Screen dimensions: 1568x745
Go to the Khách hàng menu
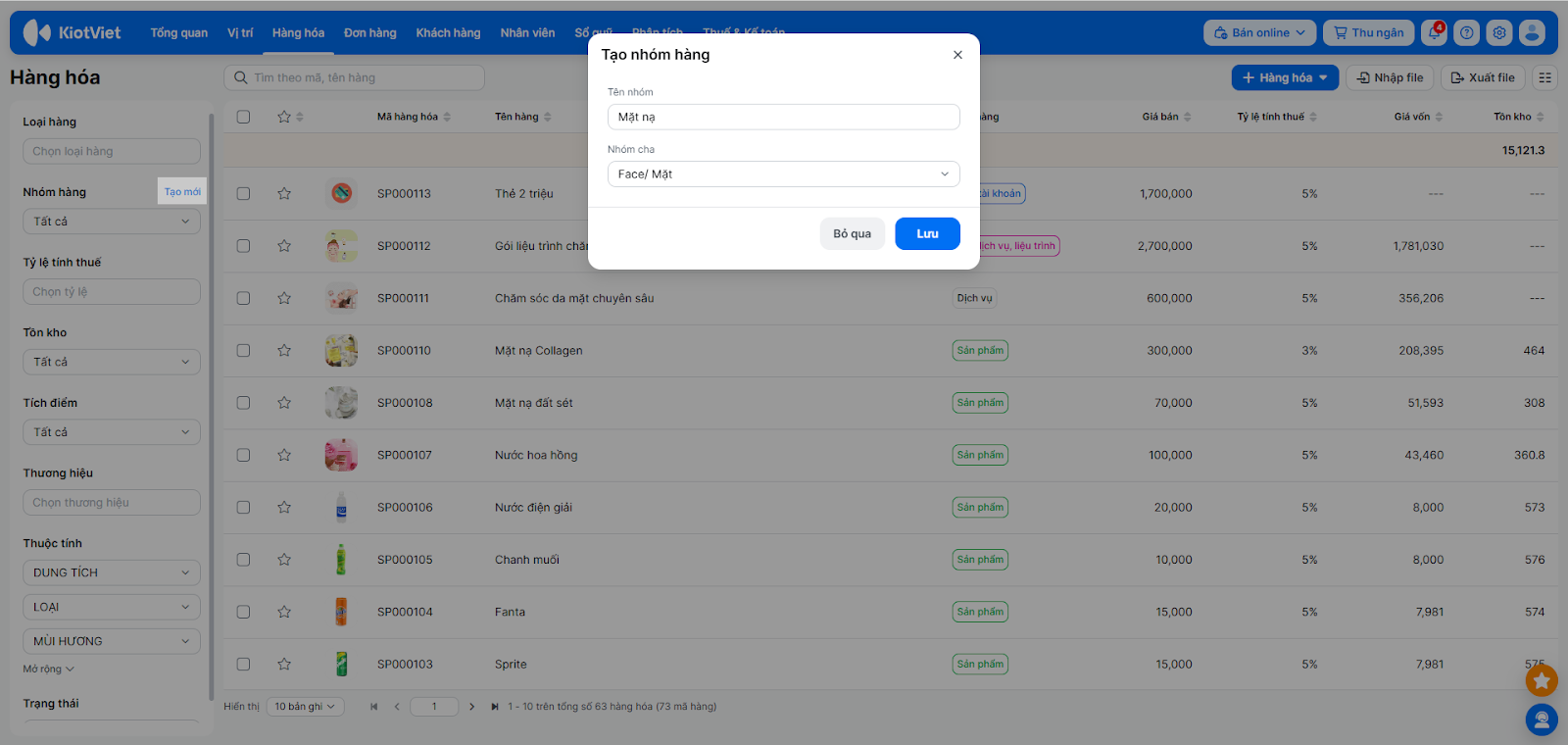[x=448, y=32]
